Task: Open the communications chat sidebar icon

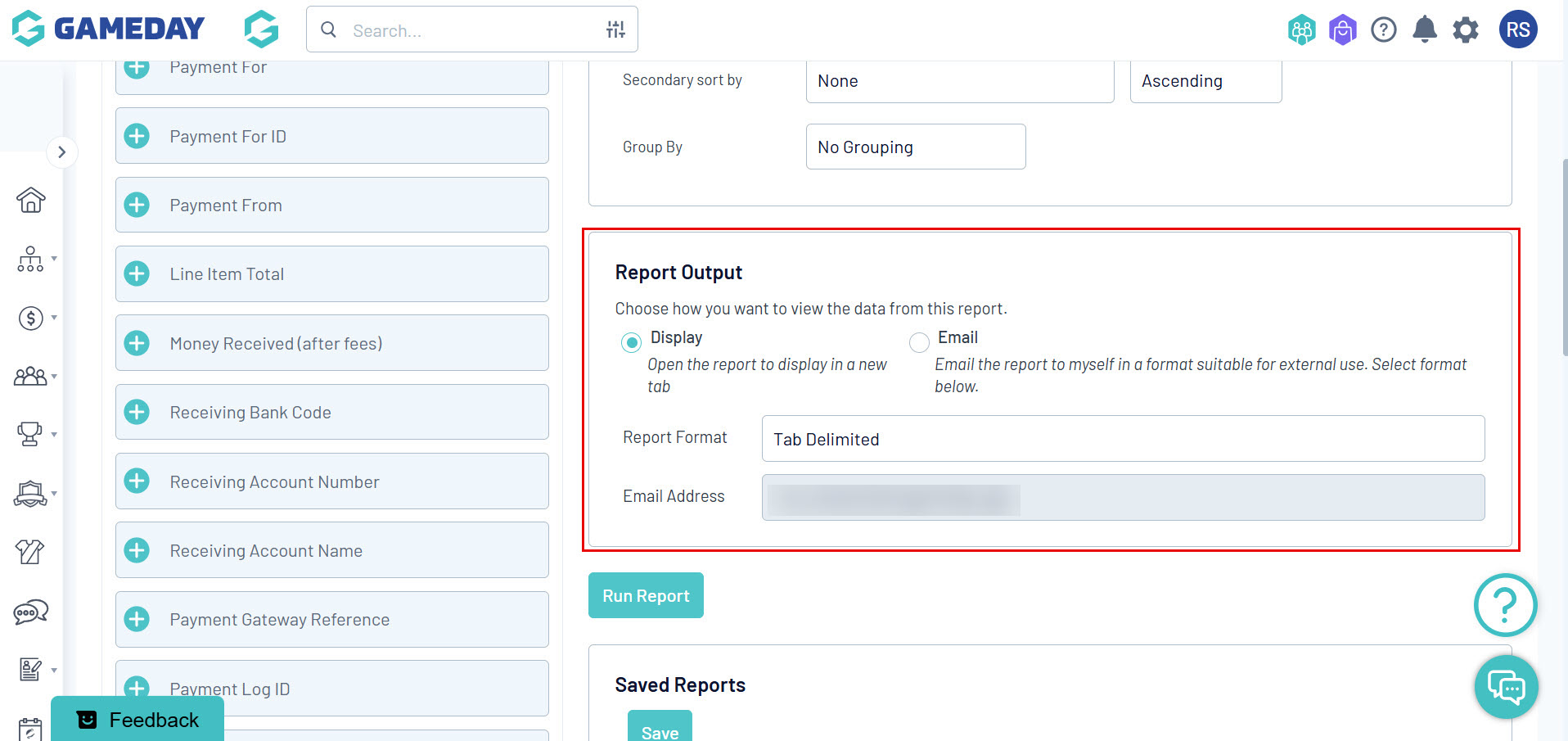Action: point(30,612)
